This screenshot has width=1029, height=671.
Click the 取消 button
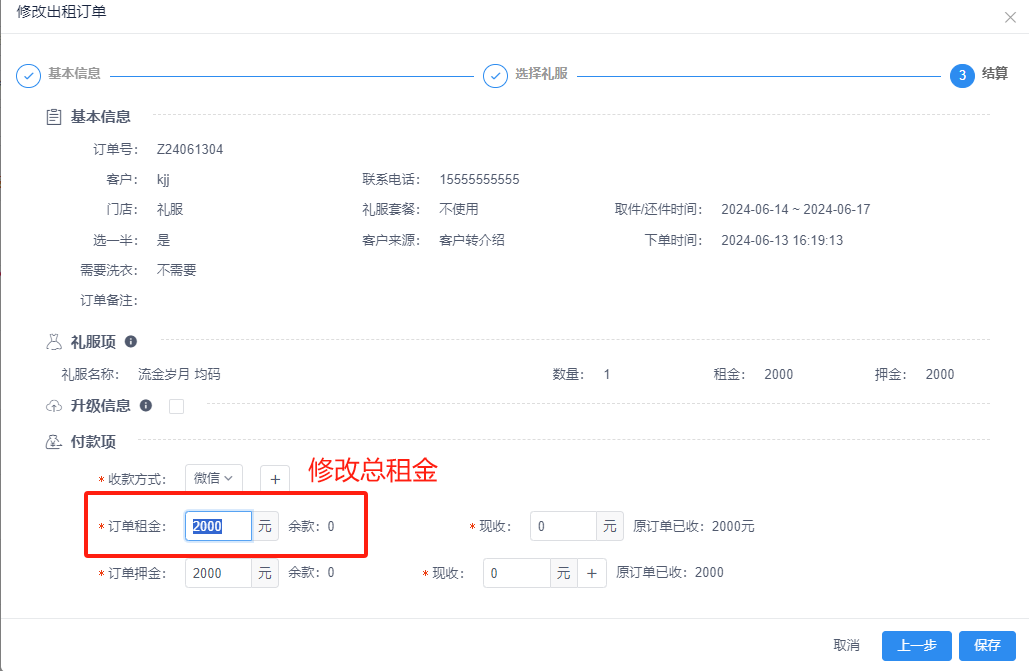point(848,646)
